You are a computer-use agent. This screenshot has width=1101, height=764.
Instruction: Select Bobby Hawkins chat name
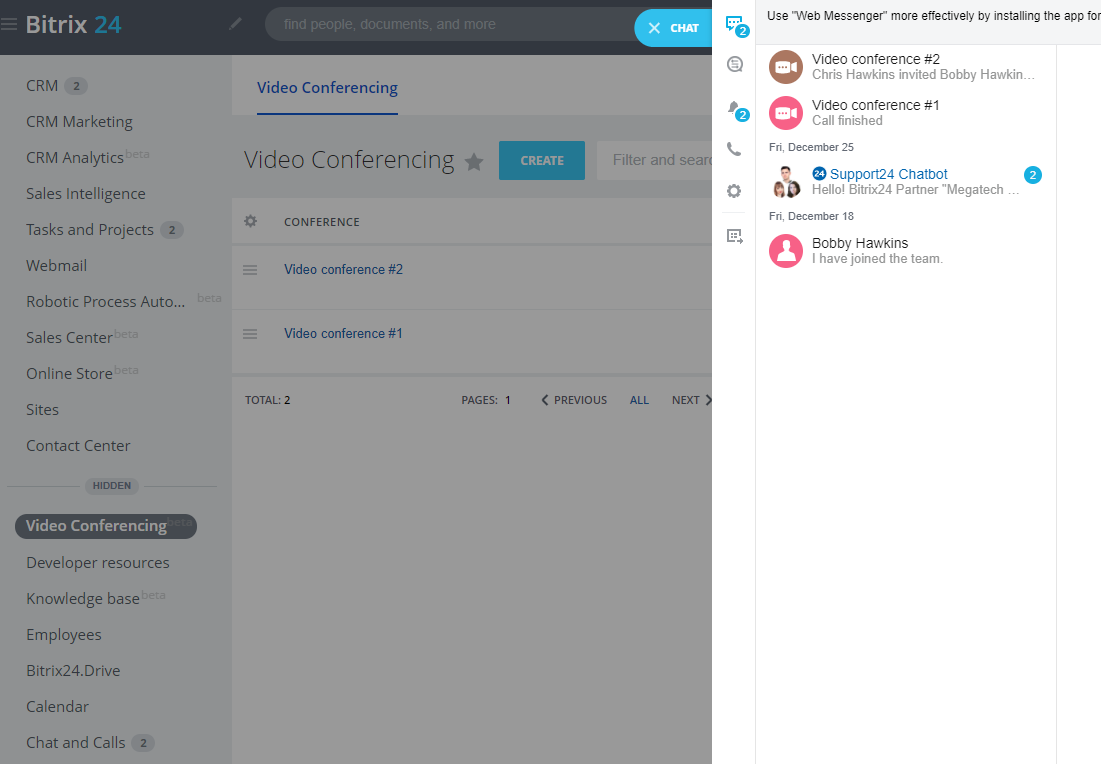coord(860,243)
